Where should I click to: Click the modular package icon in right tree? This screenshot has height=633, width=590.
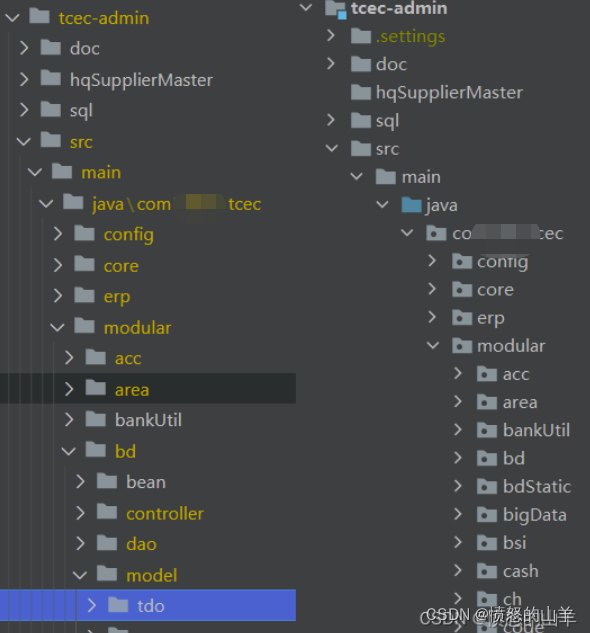(462, 346)
